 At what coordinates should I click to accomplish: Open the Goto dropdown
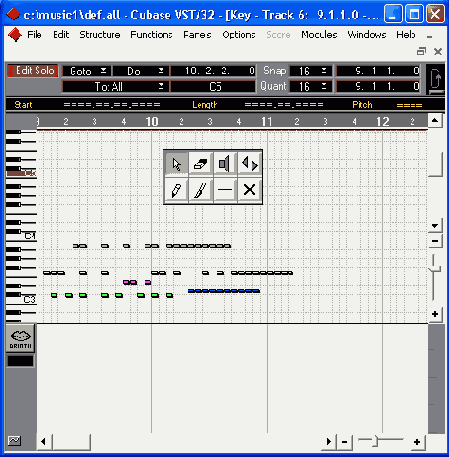[87, 71]
